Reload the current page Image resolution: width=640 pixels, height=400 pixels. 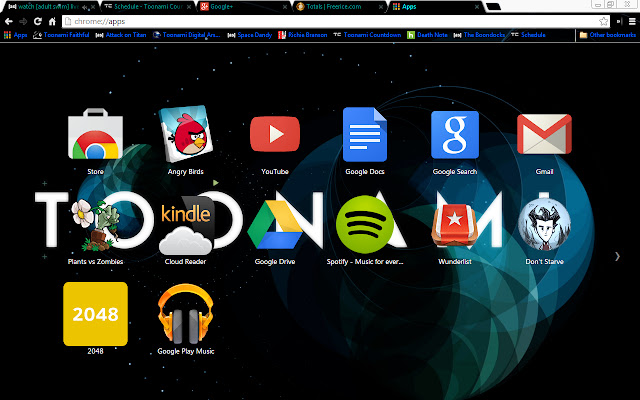pos(38,21)
